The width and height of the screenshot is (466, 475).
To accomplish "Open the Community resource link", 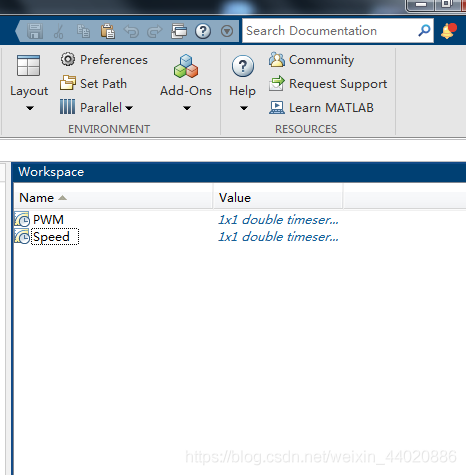I will [312, 60].
